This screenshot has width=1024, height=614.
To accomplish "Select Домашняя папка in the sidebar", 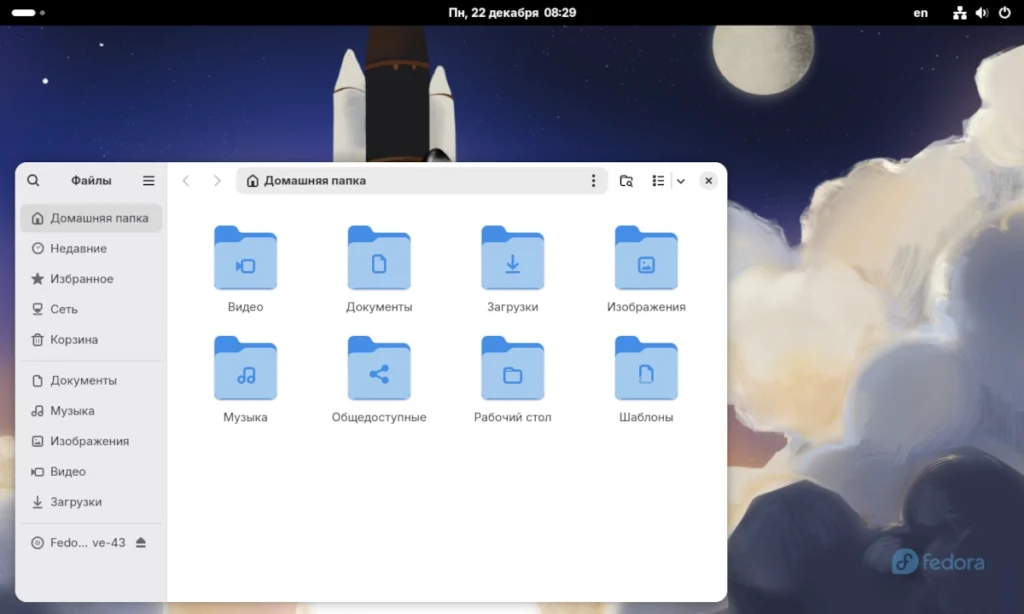I will [x=91, y=218].
